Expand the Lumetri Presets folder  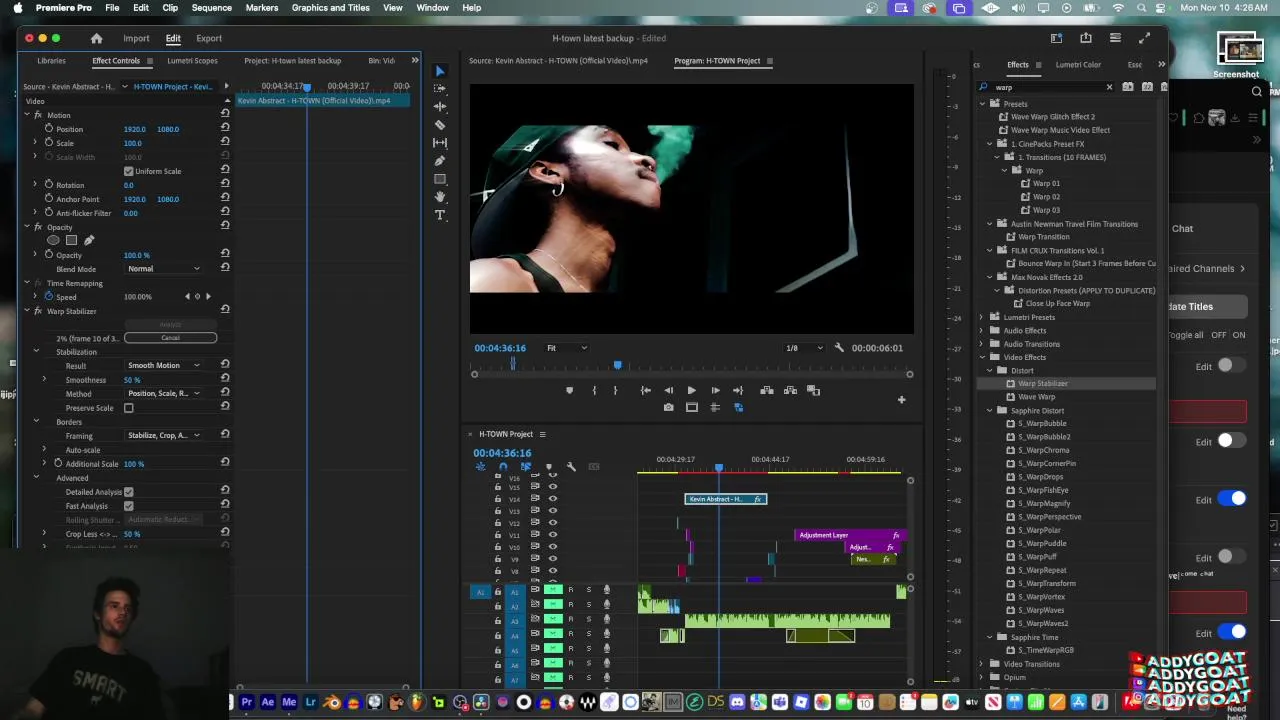(982, 317)
